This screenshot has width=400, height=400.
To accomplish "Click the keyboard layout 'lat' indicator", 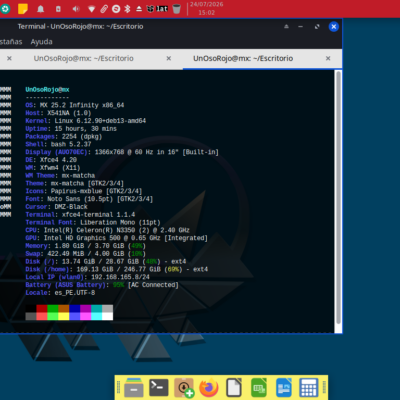I will (162, 9).
